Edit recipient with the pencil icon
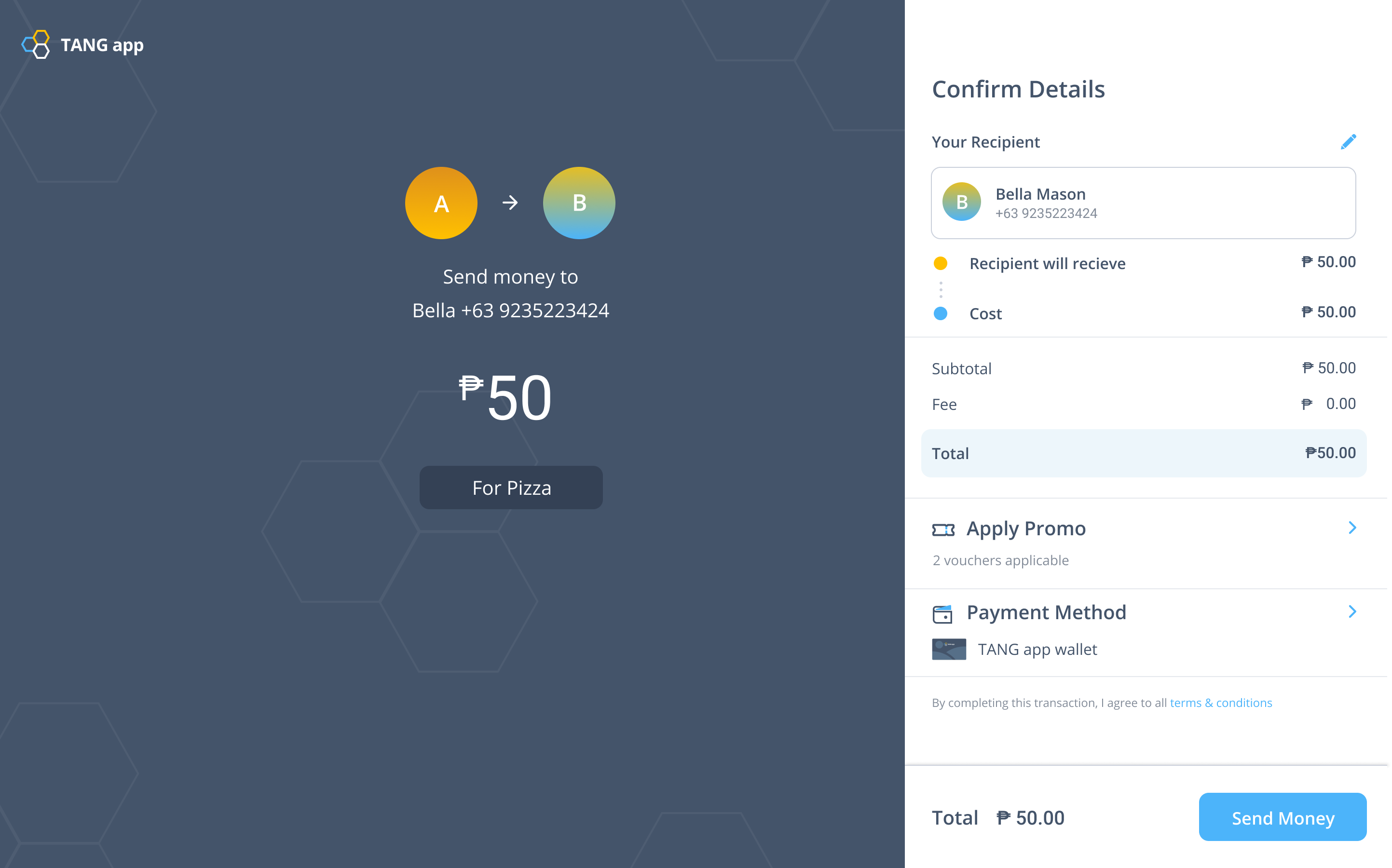 (1349, 142)
